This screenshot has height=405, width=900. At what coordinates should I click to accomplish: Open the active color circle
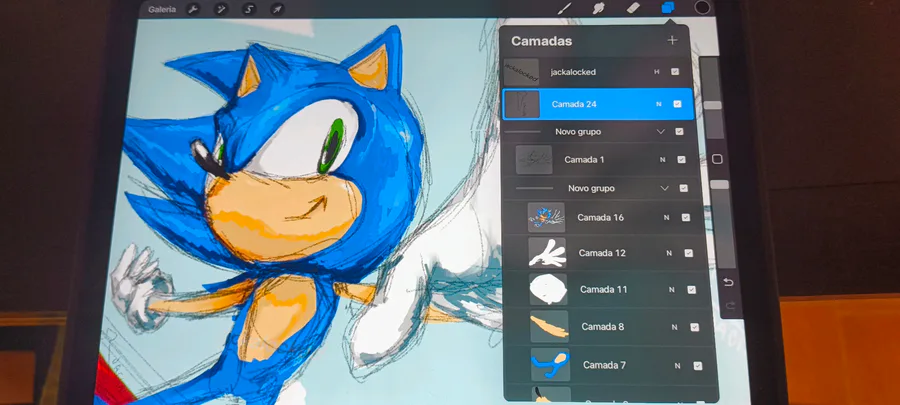[702, 7]
